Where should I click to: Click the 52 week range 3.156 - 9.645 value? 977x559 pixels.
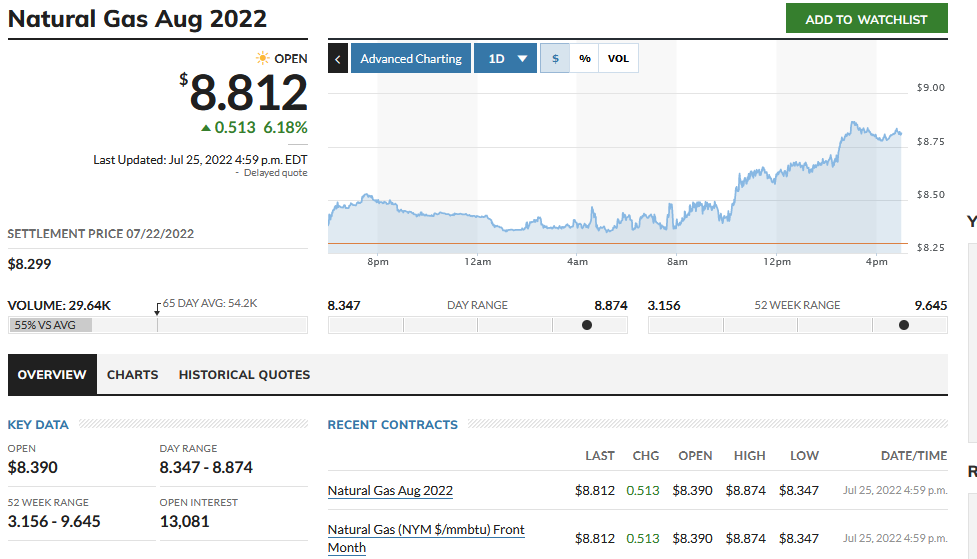[54, 521]
